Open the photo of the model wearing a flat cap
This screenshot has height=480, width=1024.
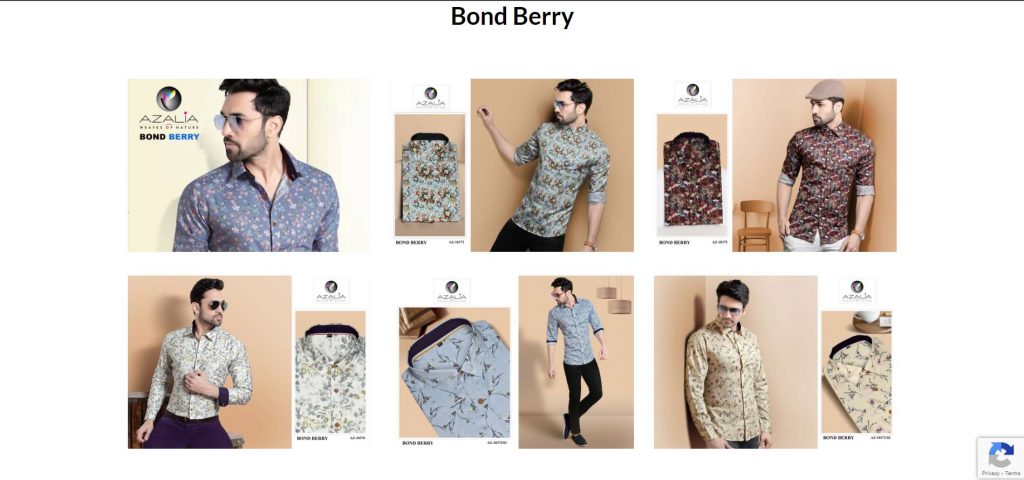[814, 165]
